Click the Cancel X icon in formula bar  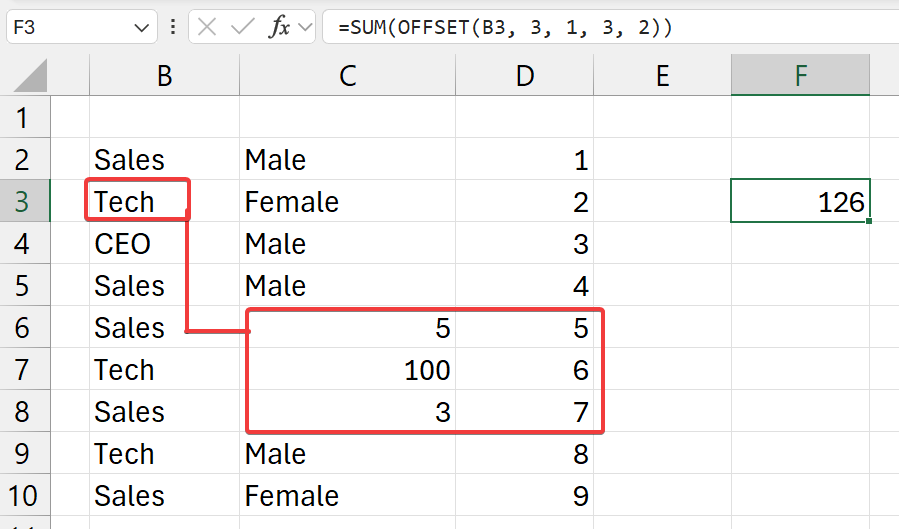(207, 27)
